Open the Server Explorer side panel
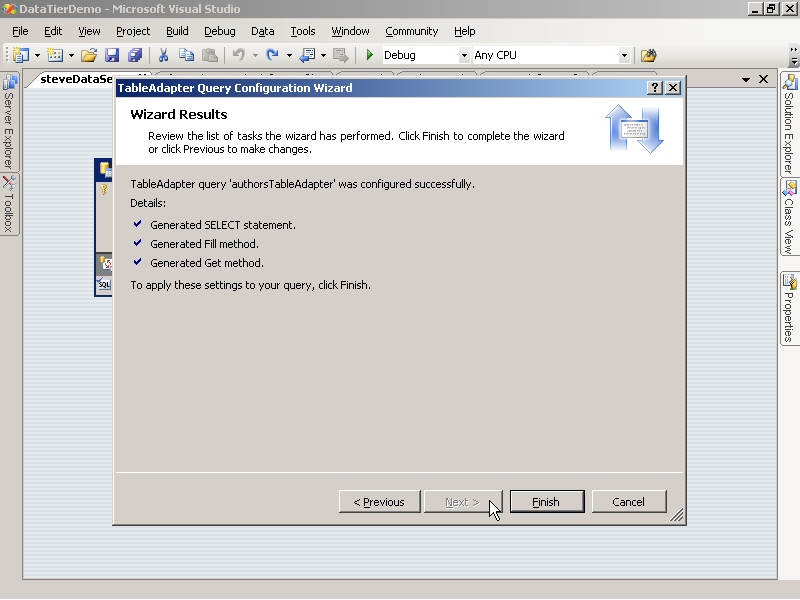 point(9,121)
